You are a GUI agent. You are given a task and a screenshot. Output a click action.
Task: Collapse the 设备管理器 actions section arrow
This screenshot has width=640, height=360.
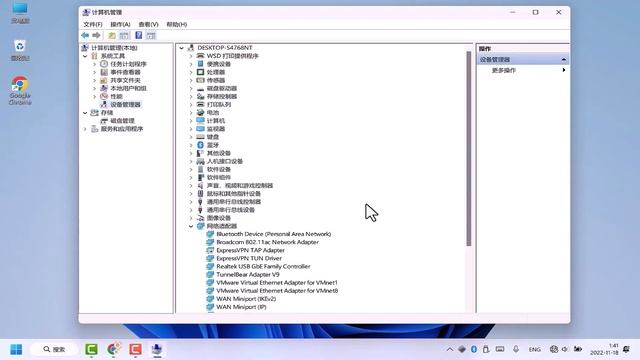(564, 60)
